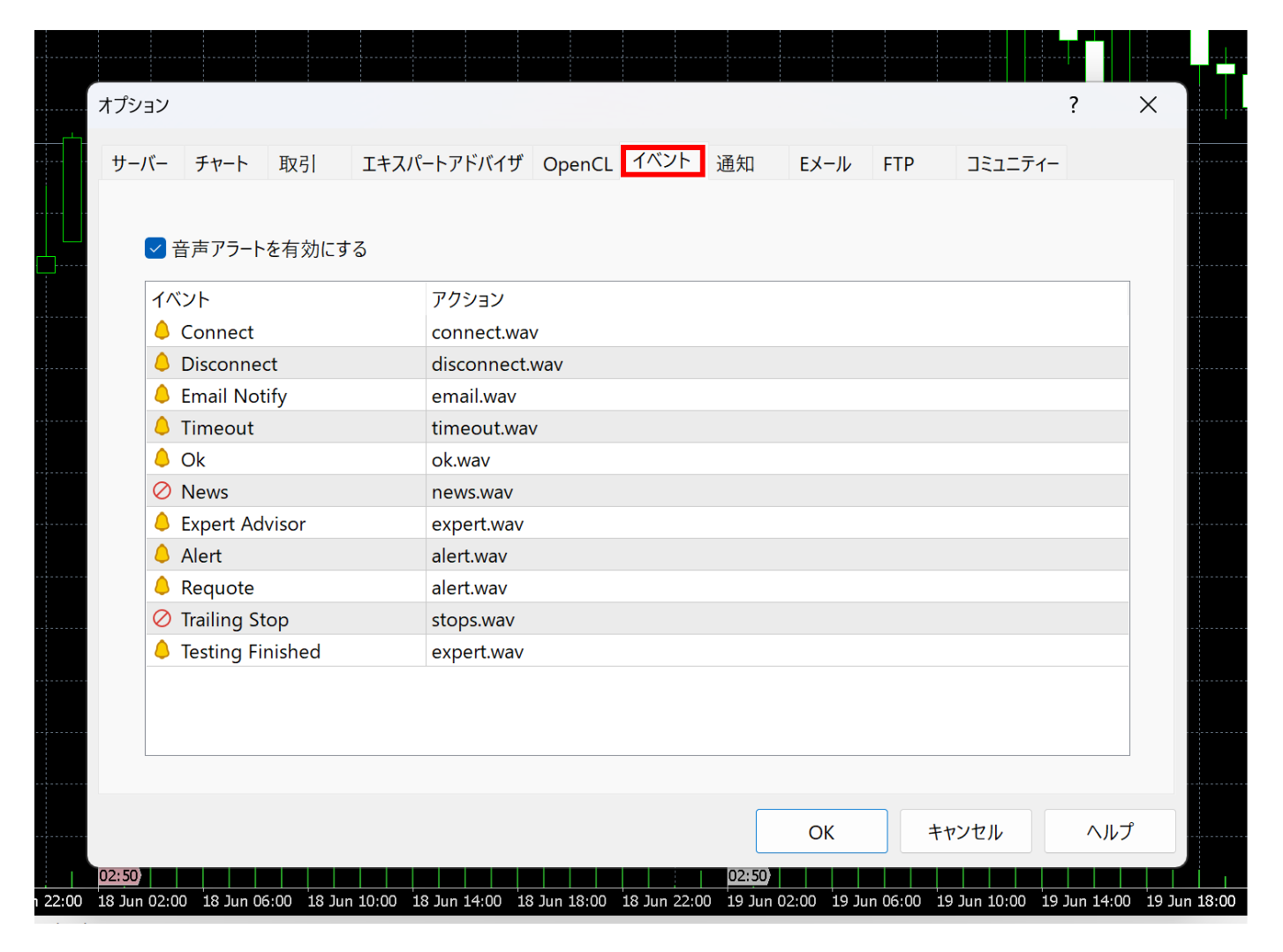Toggle the Disconnect event bell icon
The image size is (1283, 952).
coord(162,363)
